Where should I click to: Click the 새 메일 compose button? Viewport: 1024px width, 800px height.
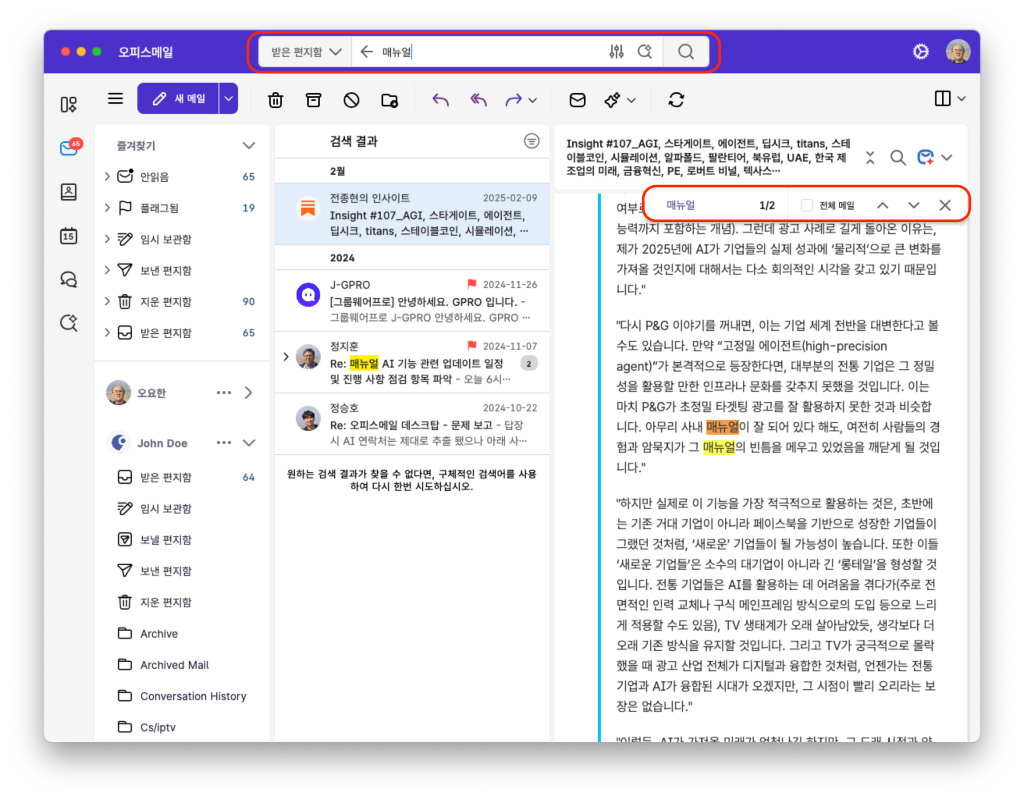178,99
